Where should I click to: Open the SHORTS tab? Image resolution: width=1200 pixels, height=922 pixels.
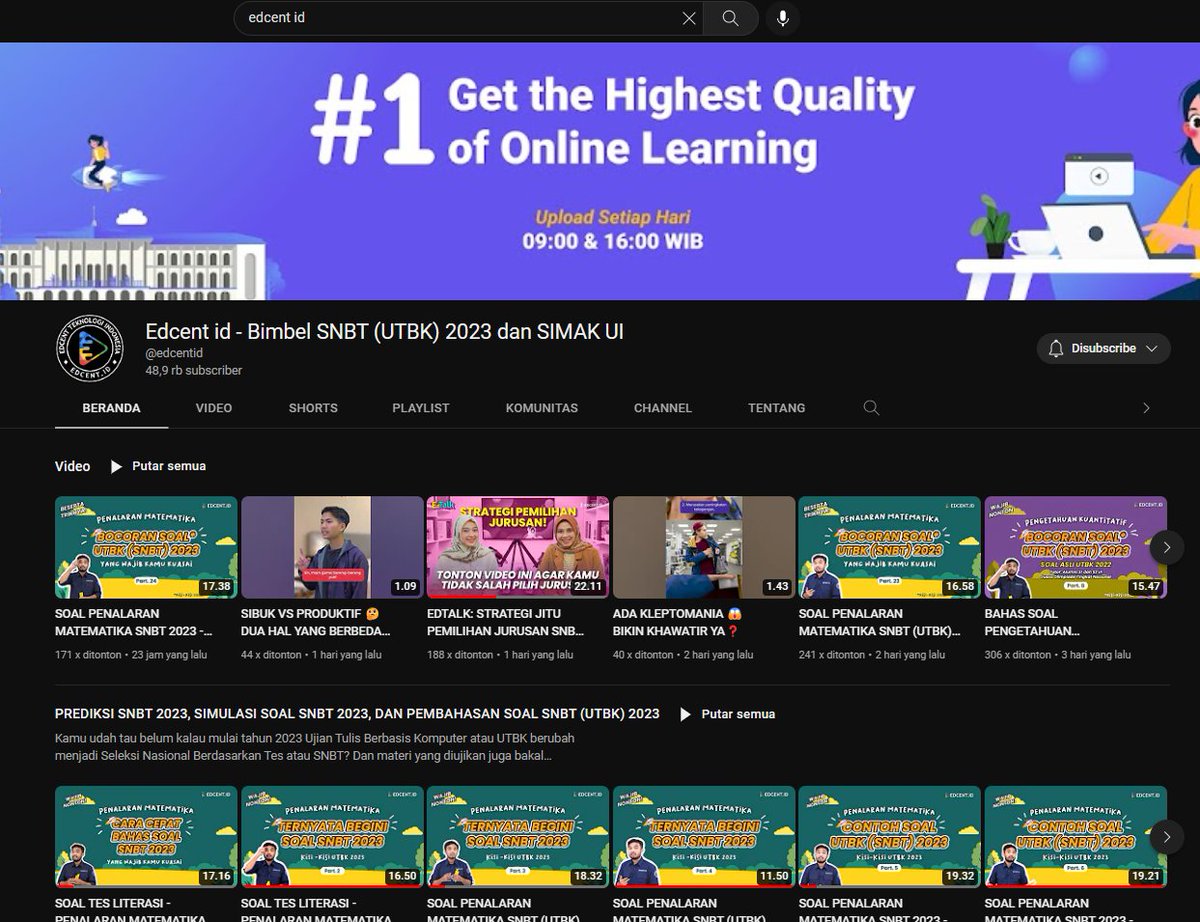click(313, 408)
